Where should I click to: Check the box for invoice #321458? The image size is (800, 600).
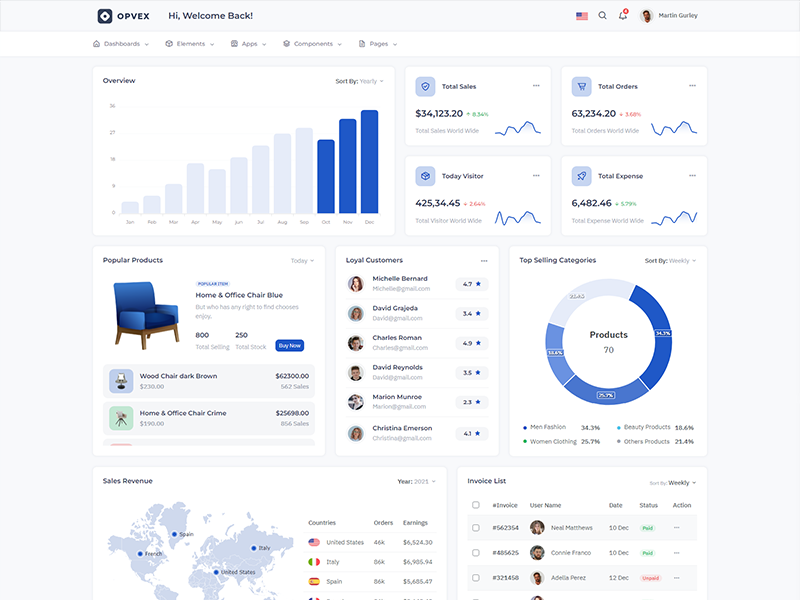476,578
